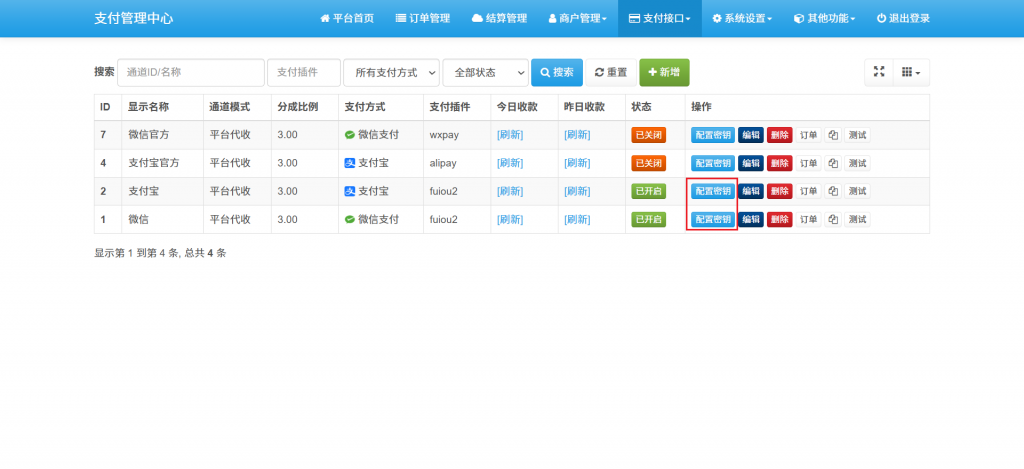
Task: Toggle the 已关闭 status of 支付宝官方
Action: coord(648,163)
